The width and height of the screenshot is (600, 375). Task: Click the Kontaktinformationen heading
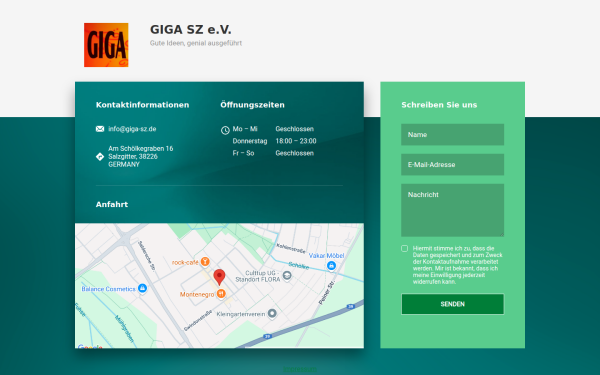pos(142,105)
